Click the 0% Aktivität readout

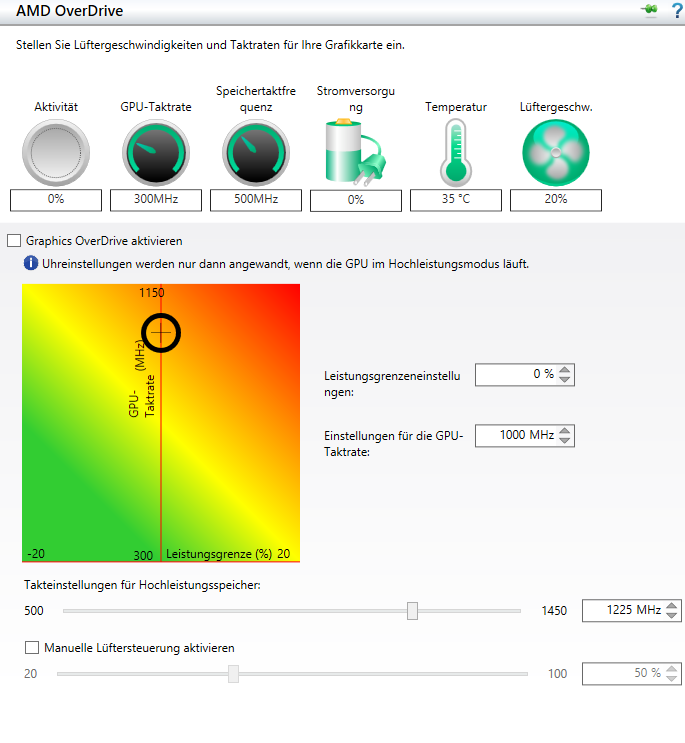(56, 199)
